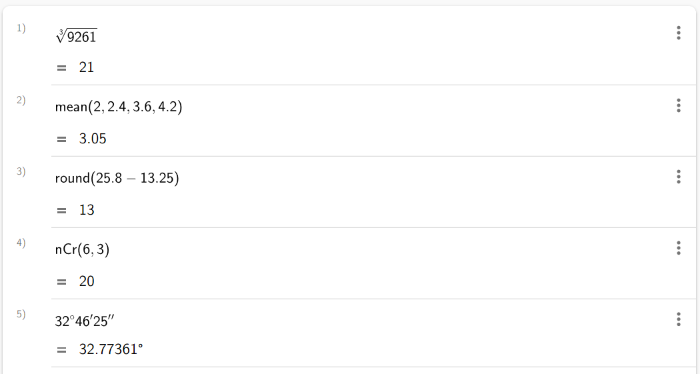
Task: Click the cube root of 9261 expression
Action: coord(76,36)
